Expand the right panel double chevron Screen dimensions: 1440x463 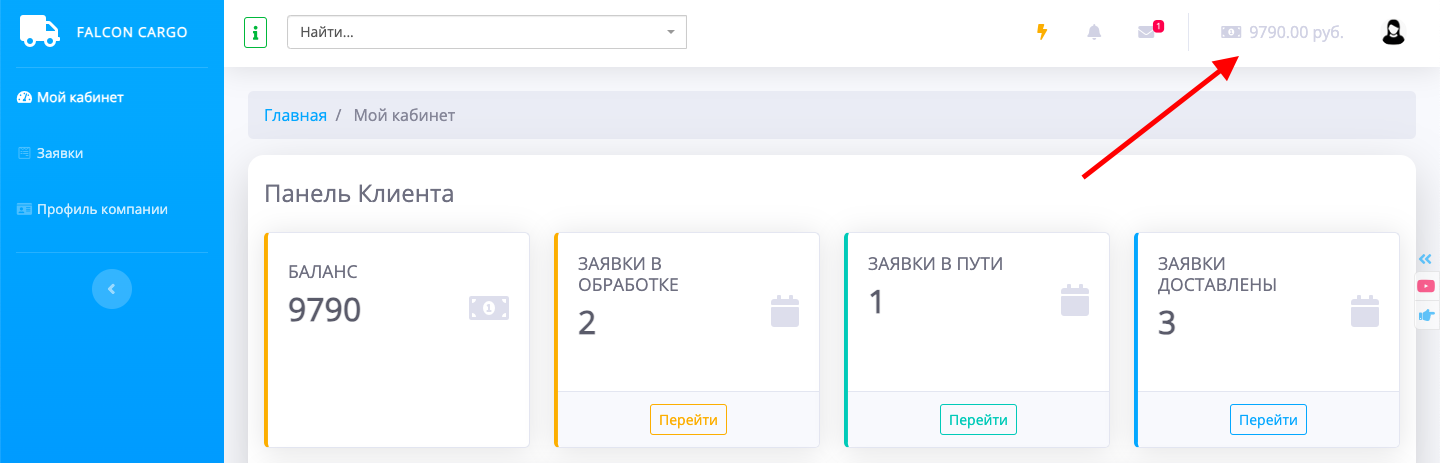pyautogui.click(x=1426, y=259)
